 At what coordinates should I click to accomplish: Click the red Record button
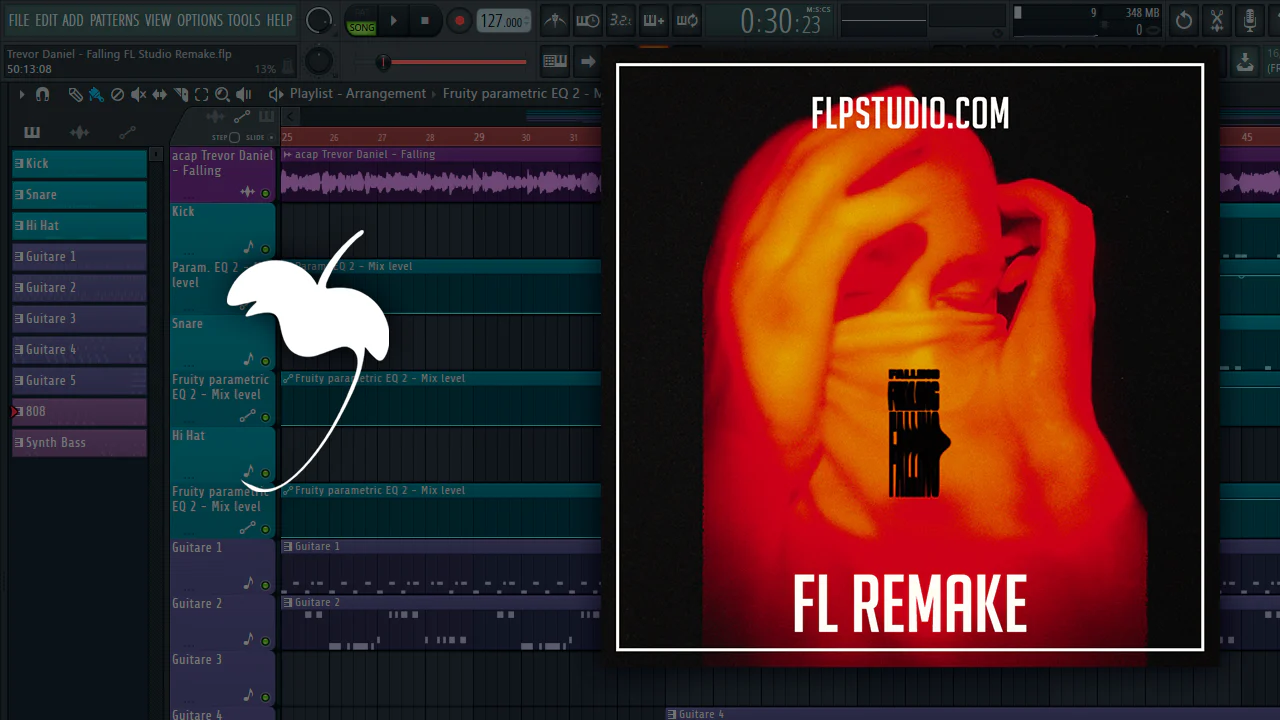[459, 20]
